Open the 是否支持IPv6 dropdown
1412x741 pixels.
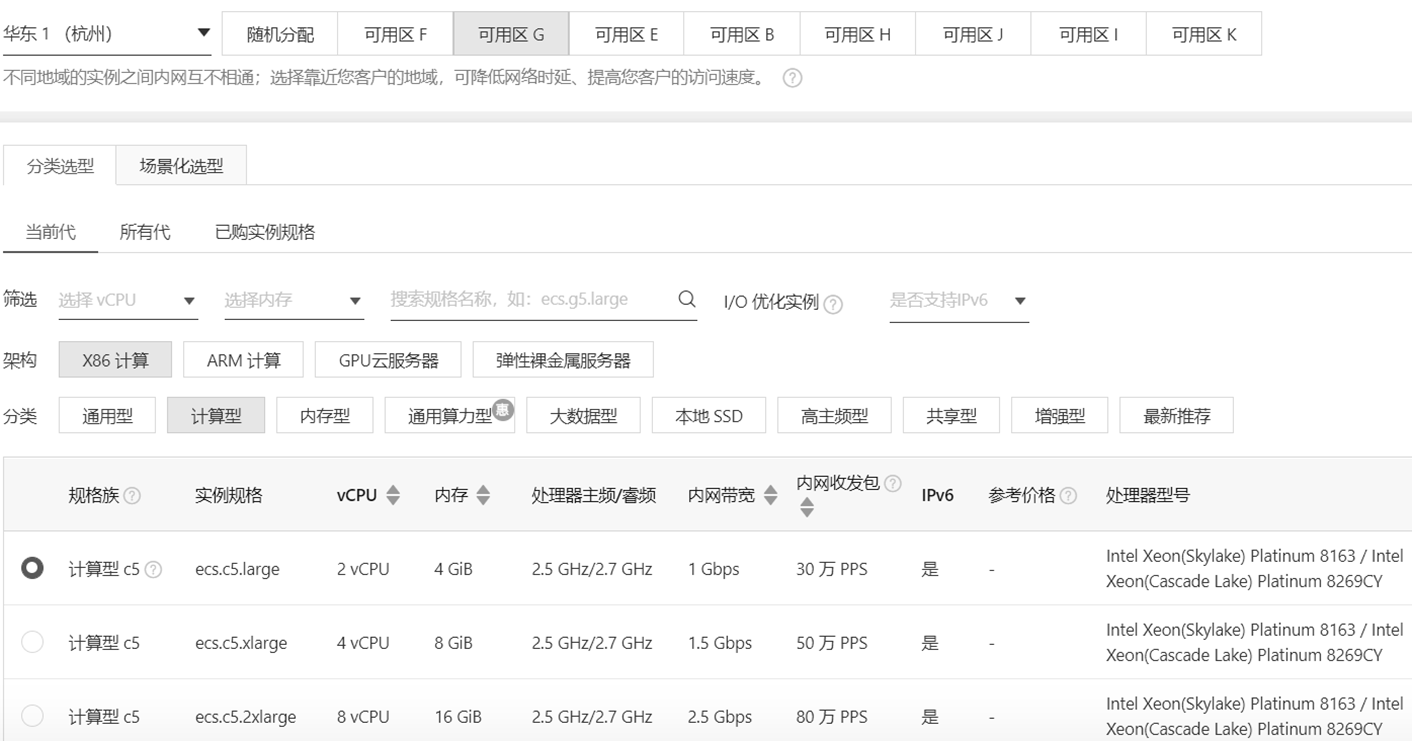click(x=958, y=301)
